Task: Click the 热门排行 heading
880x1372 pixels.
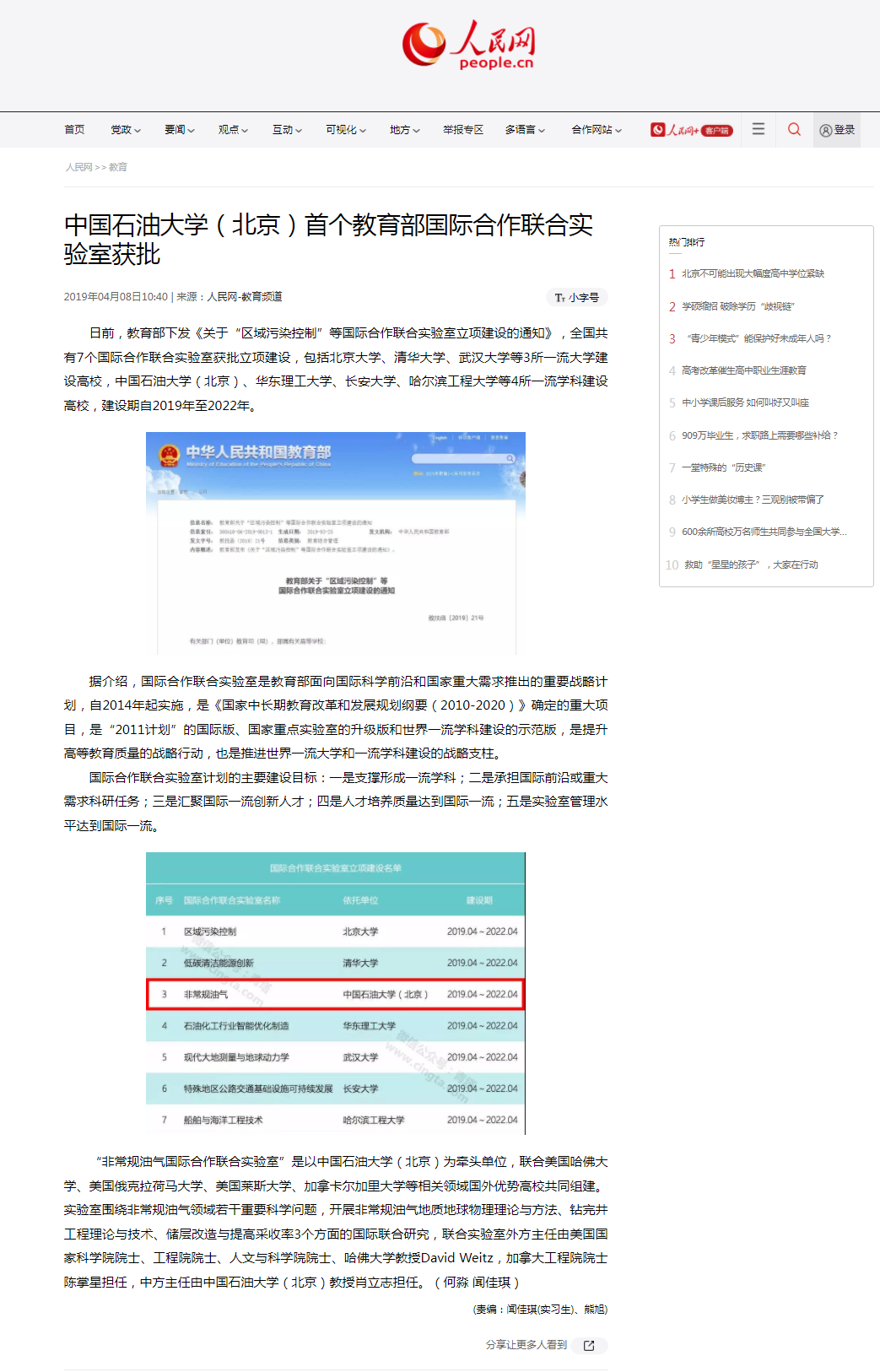Action: 687,242
